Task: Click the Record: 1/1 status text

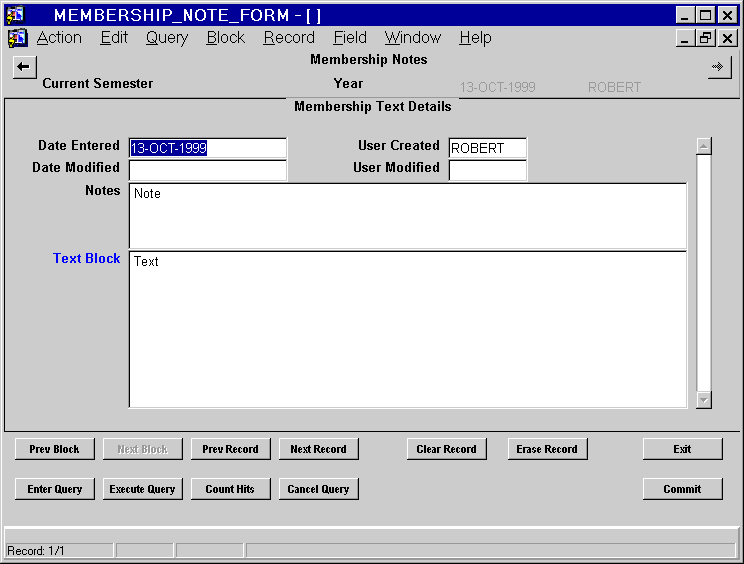Action: point(36,551)
